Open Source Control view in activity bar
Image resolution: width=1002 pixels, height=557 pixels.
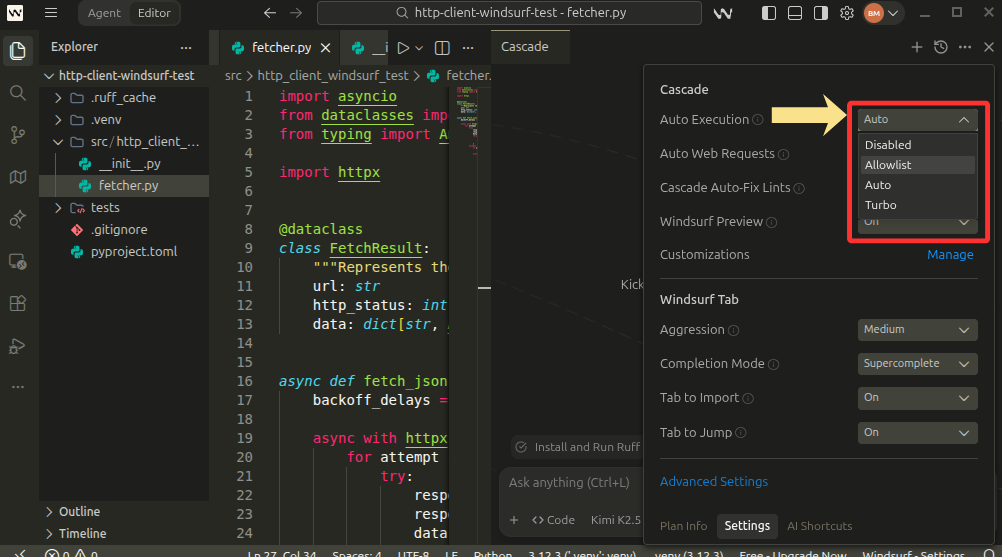pyautogui.click(x=18, y=135)
